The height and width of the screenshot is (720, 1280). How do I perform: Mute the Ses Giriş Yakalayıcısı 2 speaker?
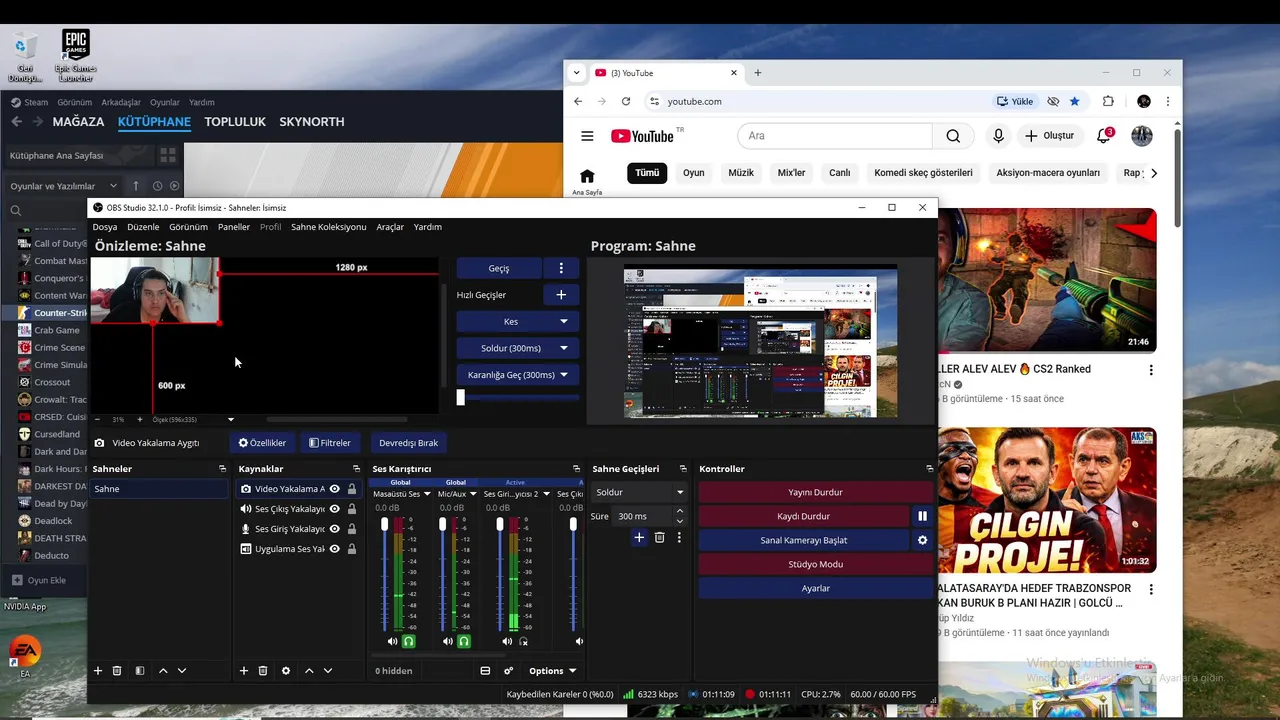click(507, 641)
